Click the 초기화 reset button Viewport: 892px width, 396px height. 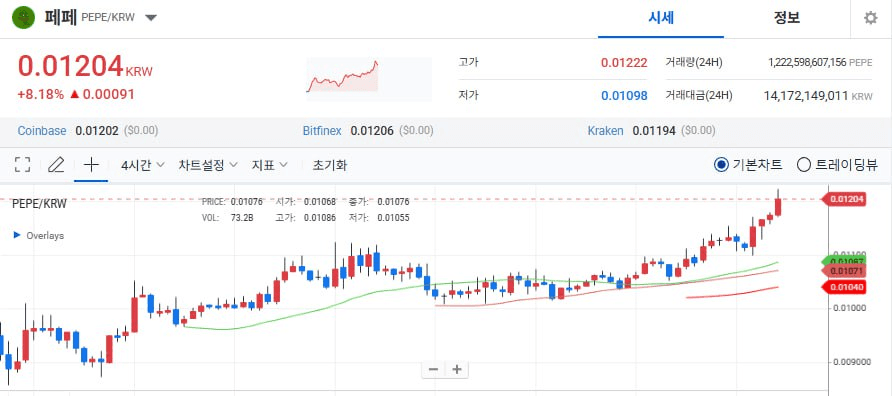point(329,165)
